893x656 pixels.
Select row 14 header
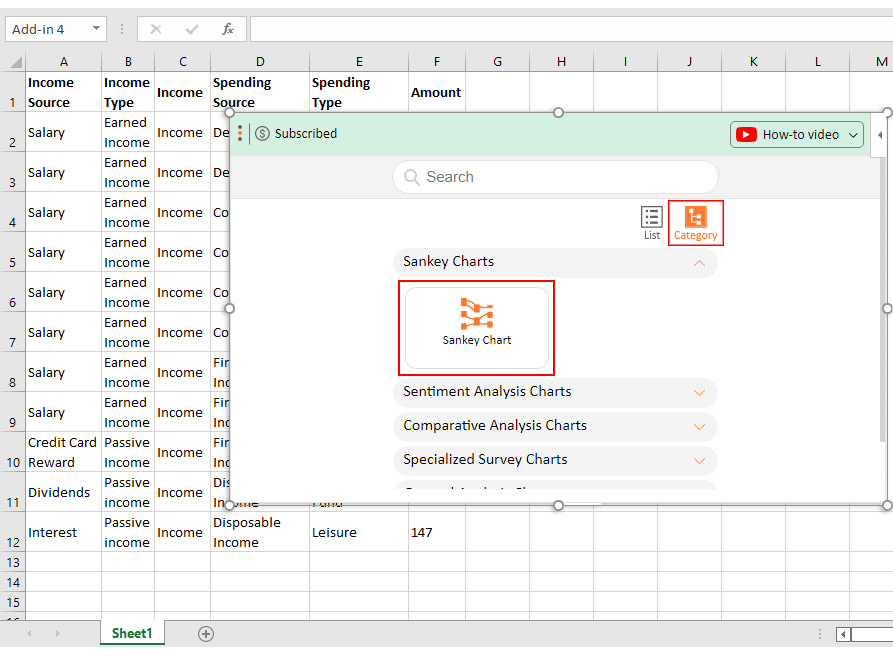coord(13,582)
